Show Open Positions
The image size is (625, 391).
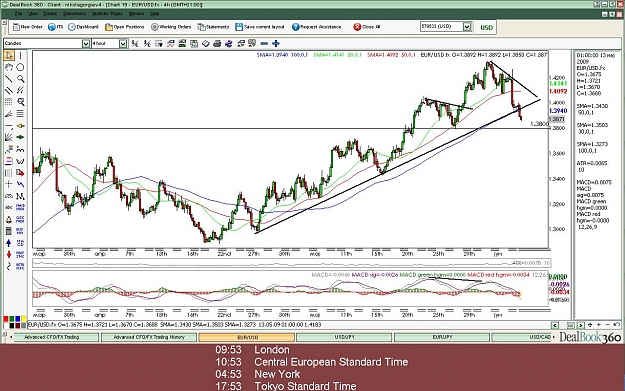(x=124, y=27)
